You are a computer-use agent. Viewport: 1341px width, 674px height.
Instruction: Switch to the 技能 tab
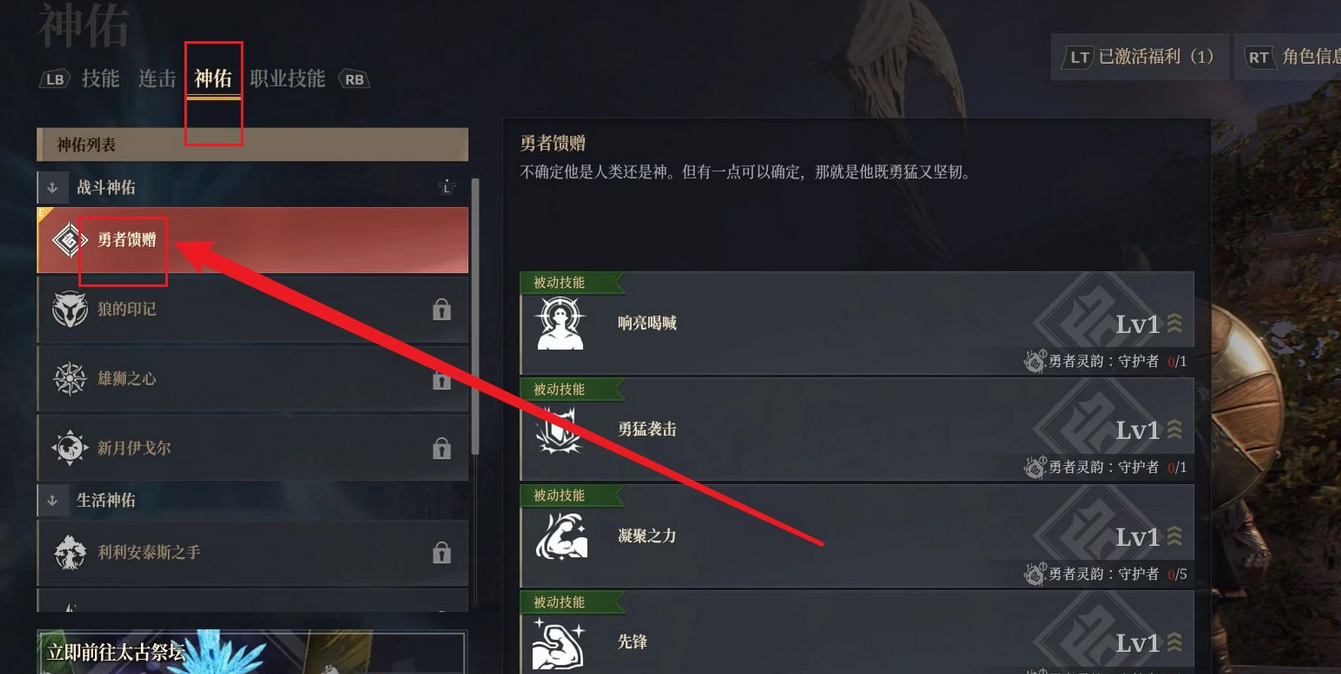click(x=100, y=79)
